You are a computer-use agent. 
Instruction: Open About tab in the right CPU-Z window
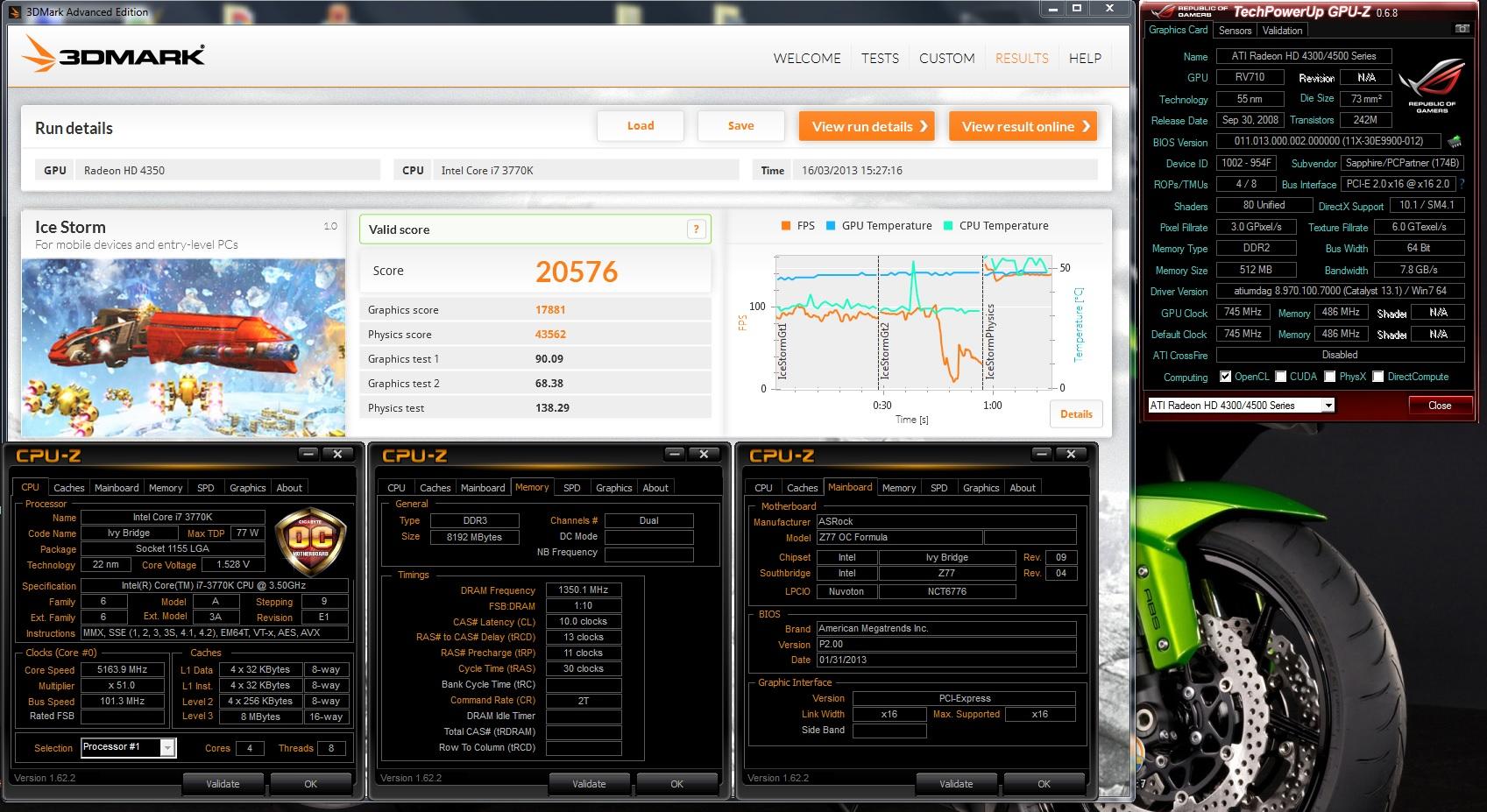point(1022,488)
